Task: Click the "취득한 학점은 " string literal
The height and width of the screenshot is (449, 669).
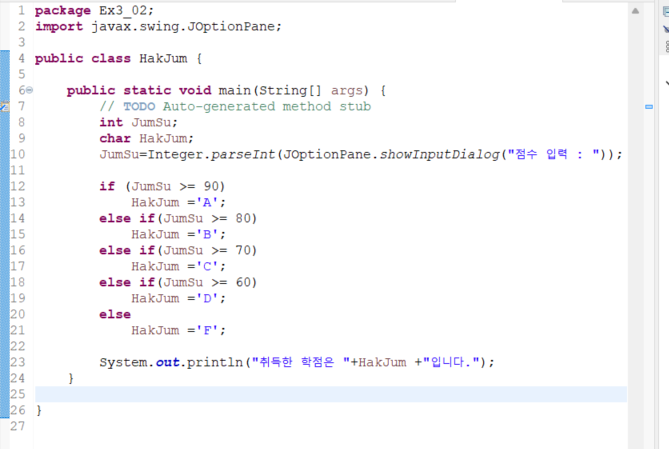Action: 300,362
